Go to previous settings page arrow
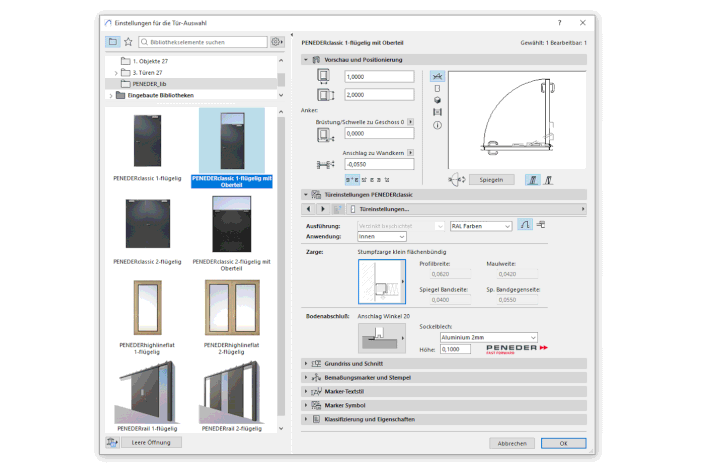 pyautogui.click(x=308, y=209)
